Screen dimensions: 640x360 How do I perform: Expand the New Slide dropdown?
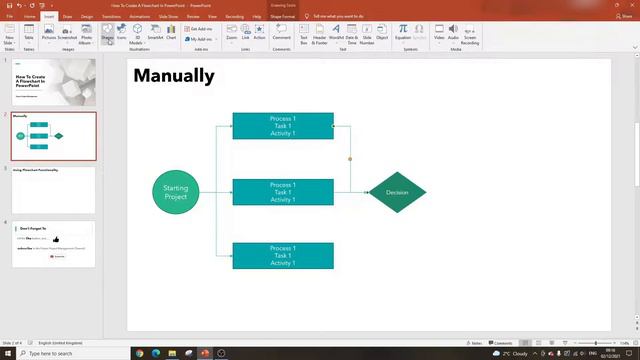point(9,40)
